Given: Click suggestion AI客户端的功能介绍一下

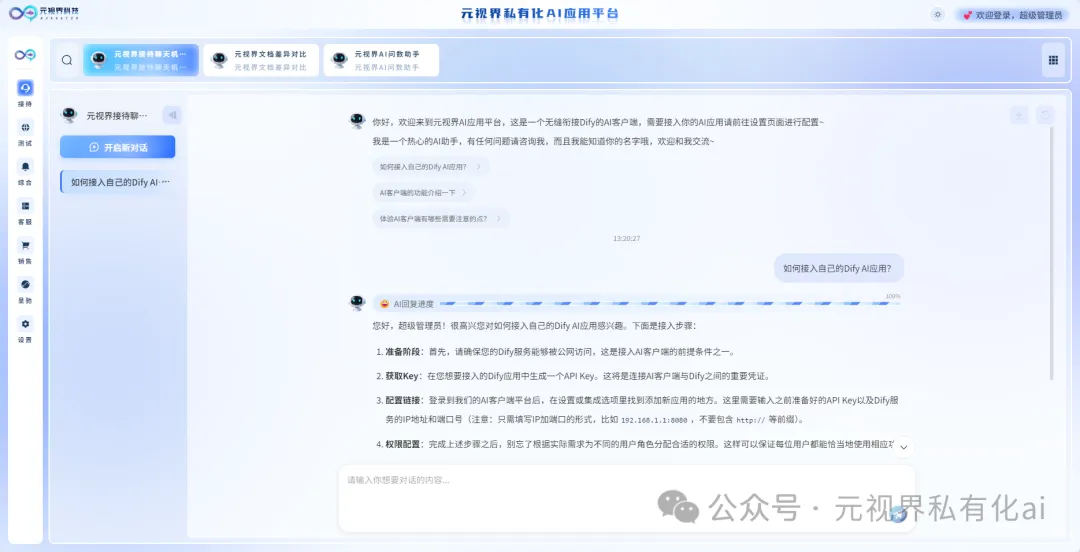Looking at the screenshot, I should (424, 192).
